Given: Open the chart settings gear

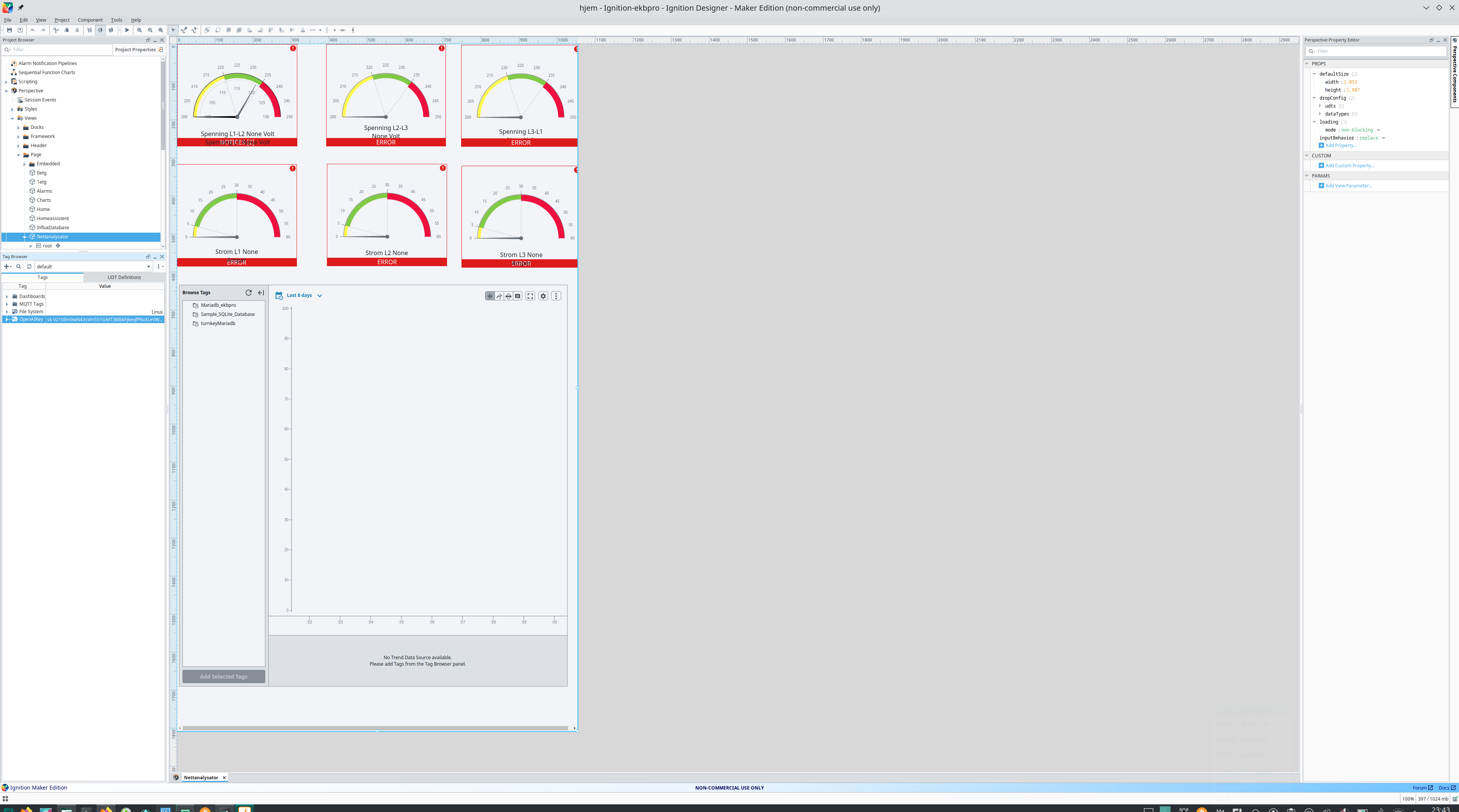Looking at the screenshot, I should pyautogui.click(x=542, y=296).
